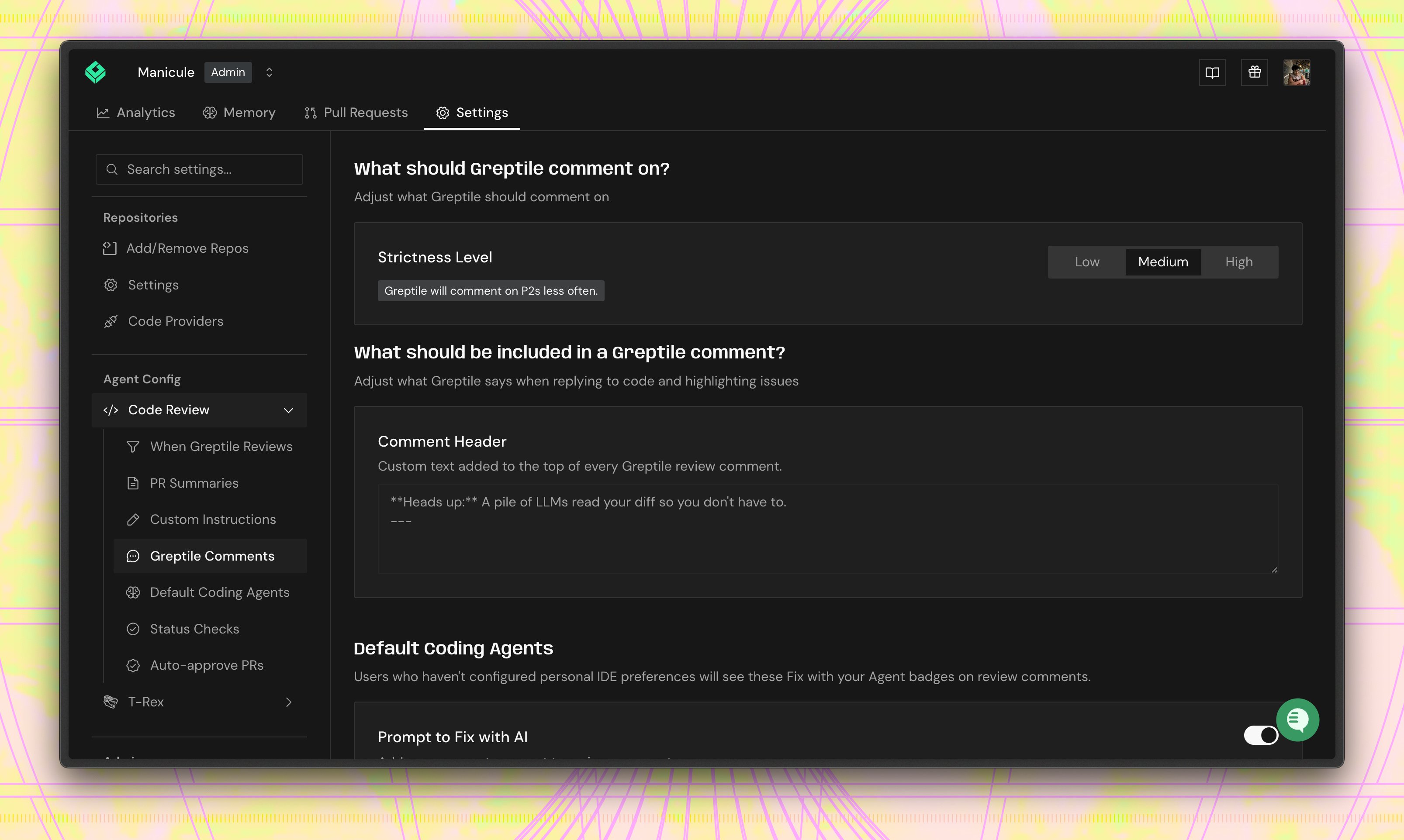Click the Memory brain icon in tabs

pyautogui.click(x=210, y=113)
